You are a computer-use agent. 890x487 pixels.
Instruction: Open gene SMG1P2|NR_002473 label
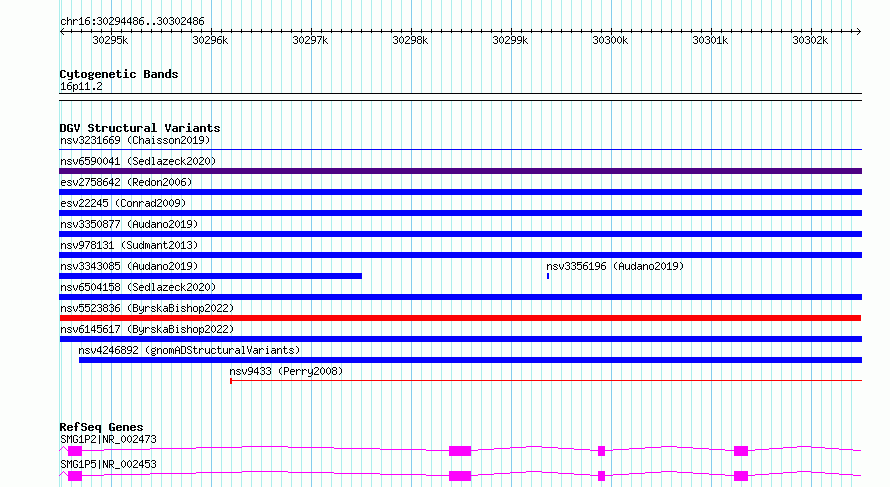coord(108,439)
